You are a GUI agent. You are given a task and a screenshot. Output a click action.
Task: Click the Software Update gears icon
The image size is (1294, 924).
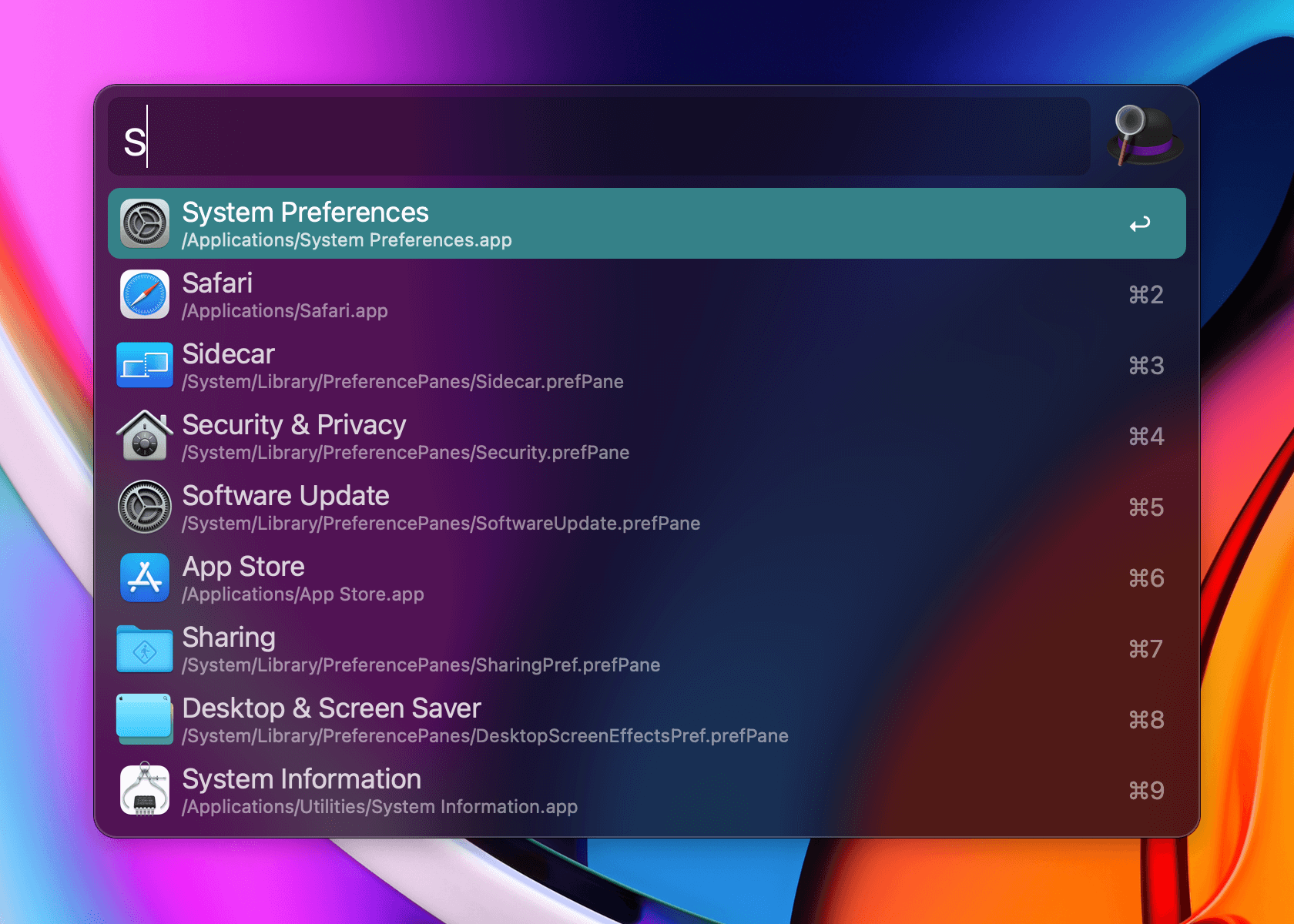coord(144,507)
